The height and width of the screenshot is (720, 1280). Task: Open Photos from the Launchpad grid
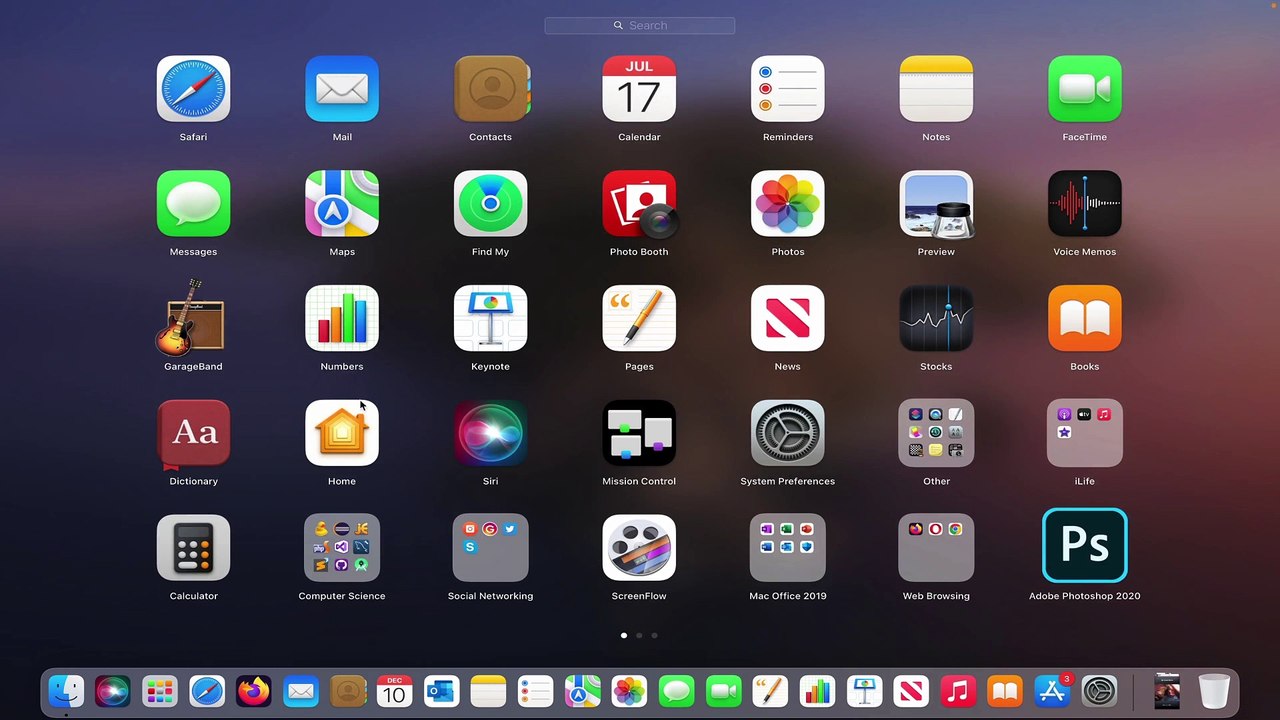[x=788, y=204]
